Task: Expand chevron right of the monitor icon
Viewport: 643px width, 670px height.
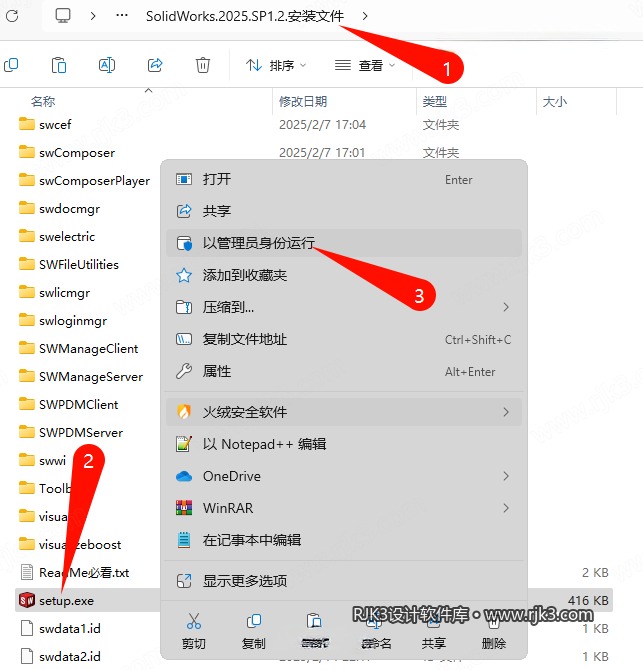Action: pos(93,16)
